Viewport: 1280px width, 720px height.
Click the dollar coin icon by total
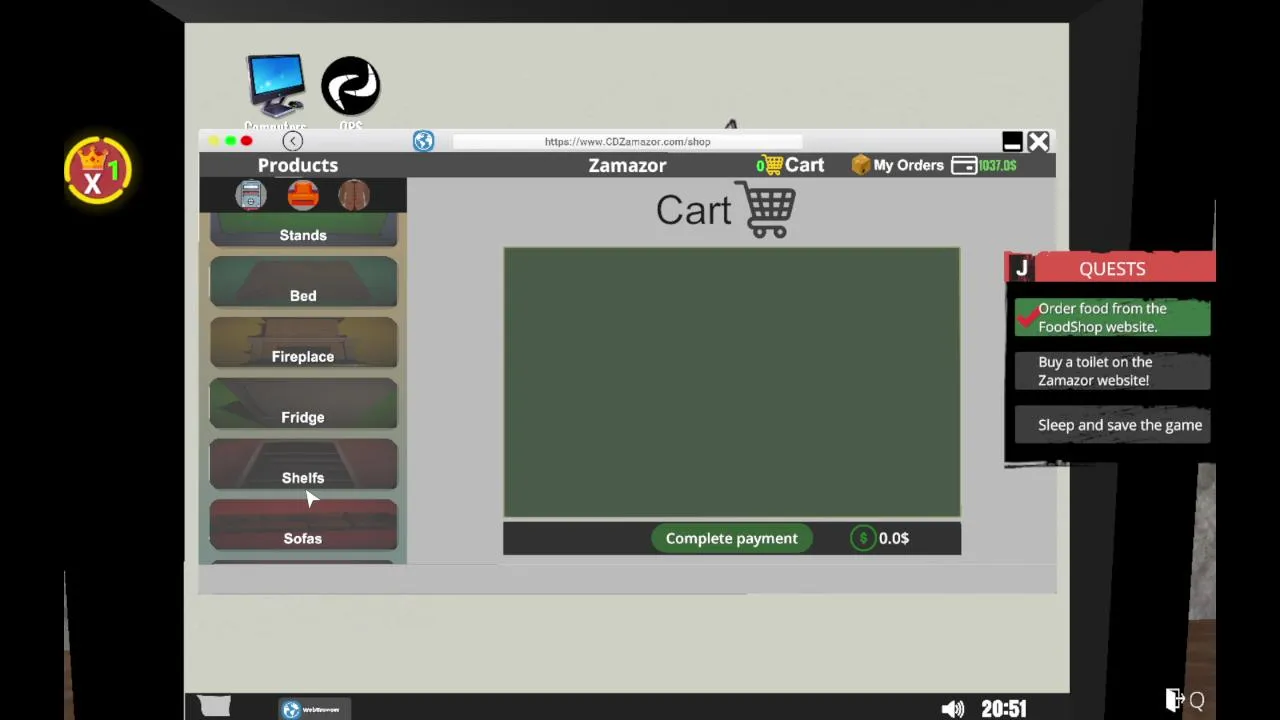[863, 538]
